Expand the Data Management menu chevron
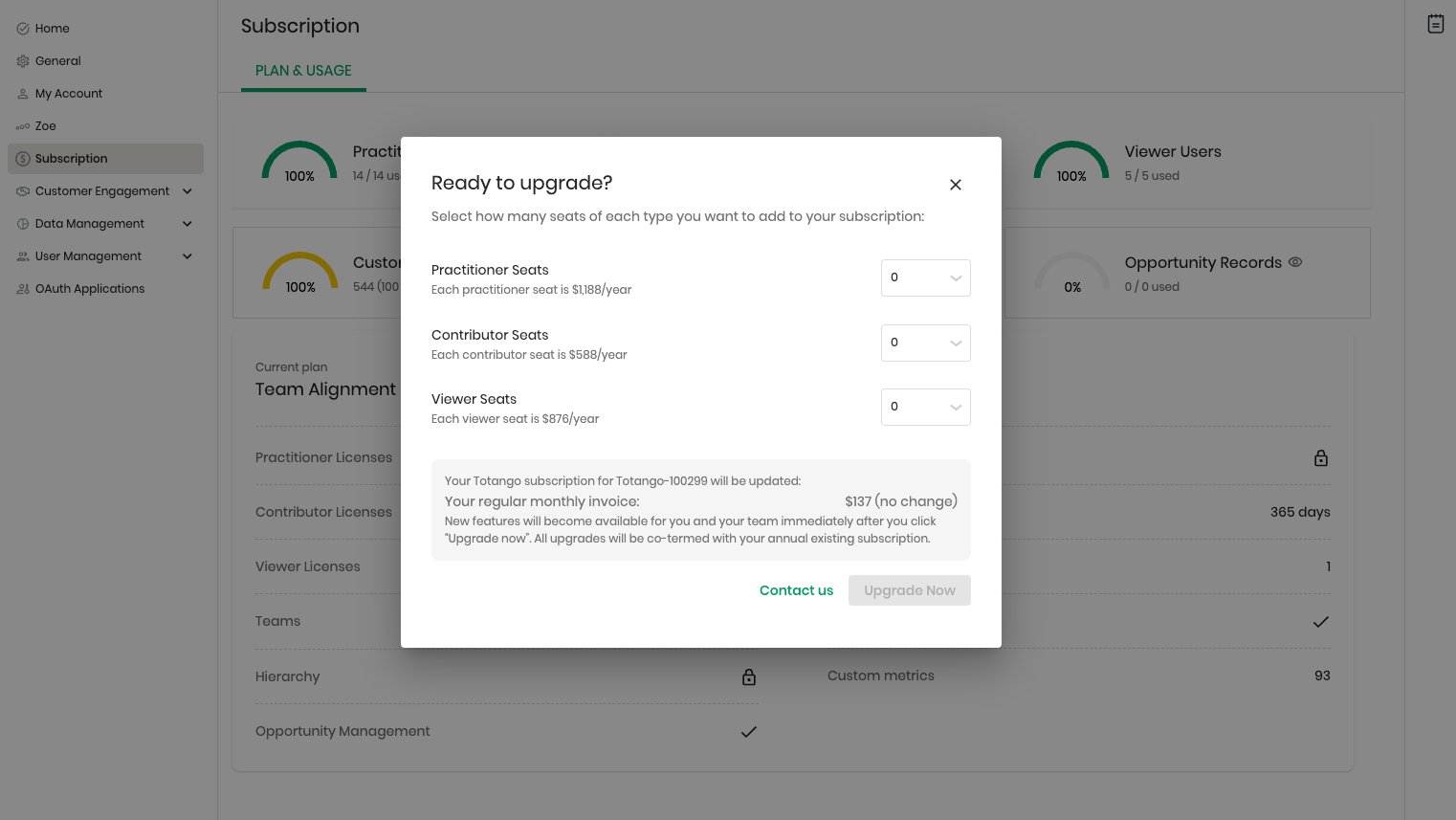This screenshot has width=1456, height=820. tap(188, 224)
